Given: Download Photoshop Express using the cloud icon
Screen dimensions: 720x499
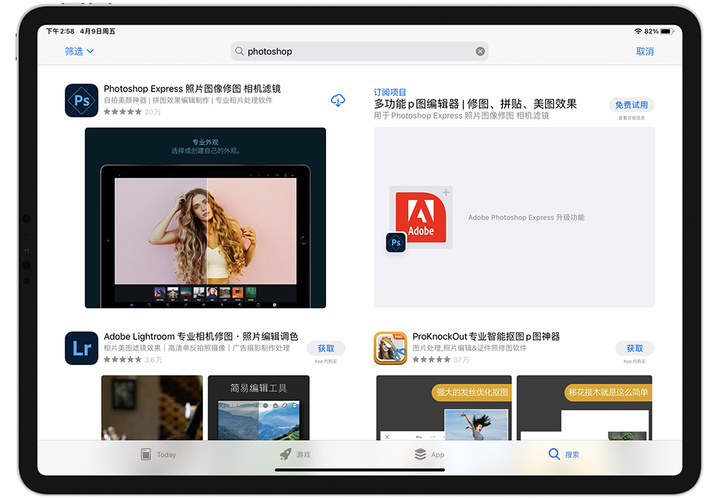Looking at the screenshot, I should pos(338,100).
